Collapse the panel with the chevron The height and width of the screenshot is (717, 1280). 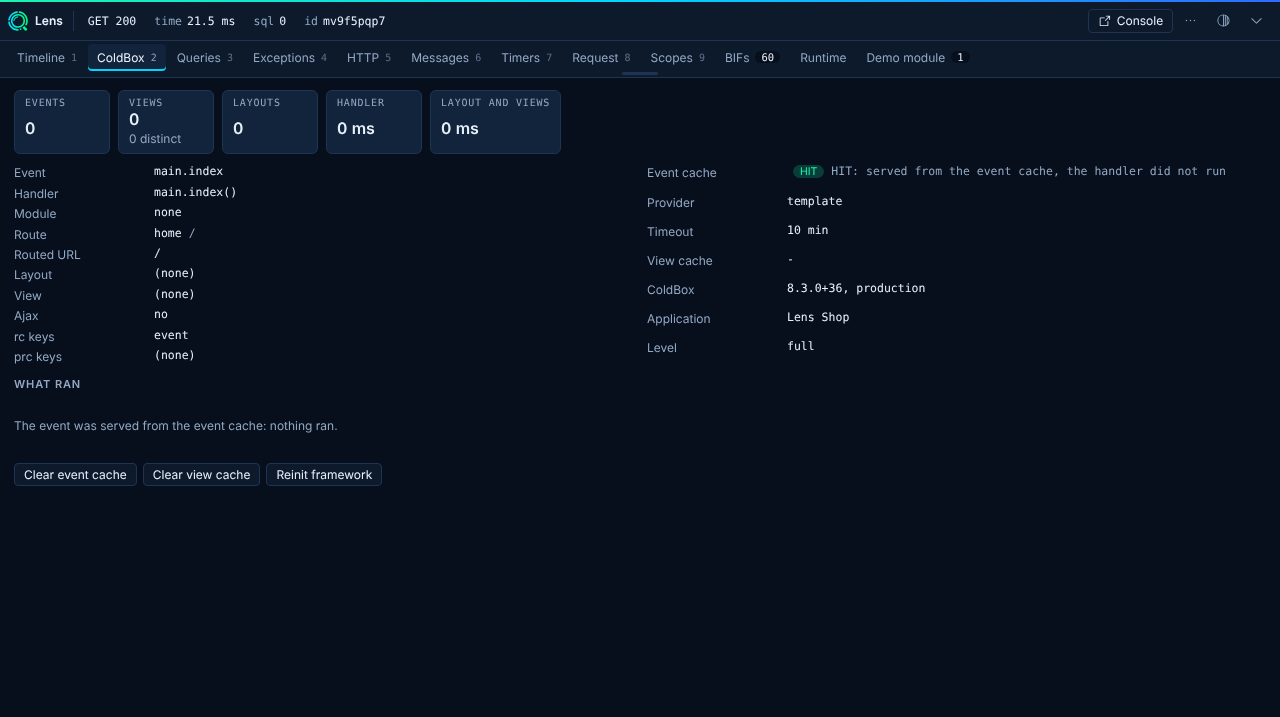(x=1256, y=21)
